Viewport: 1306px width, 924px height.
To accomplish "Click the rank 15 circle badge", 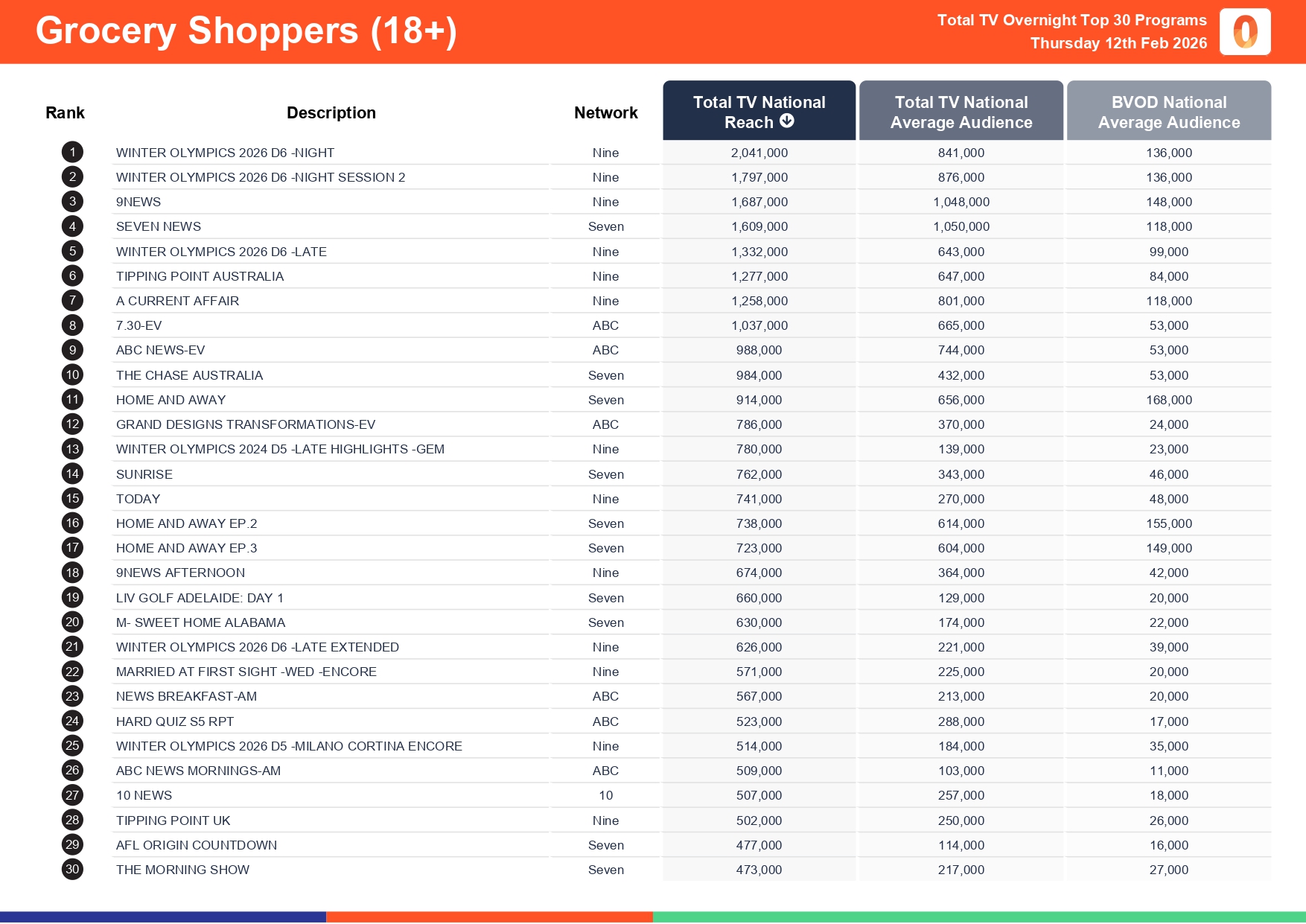I will coord(72,499).
